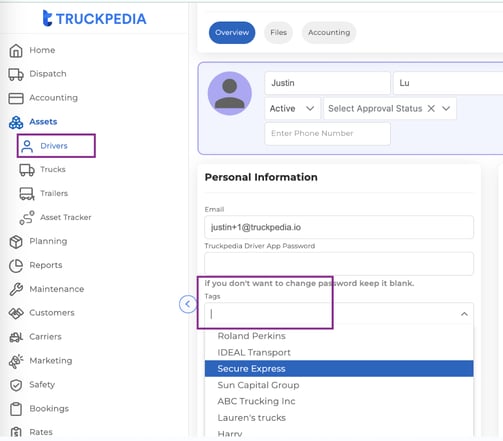Open the Accounting tab in driver profile
503x441 pixels.
[x=329, y=32]
